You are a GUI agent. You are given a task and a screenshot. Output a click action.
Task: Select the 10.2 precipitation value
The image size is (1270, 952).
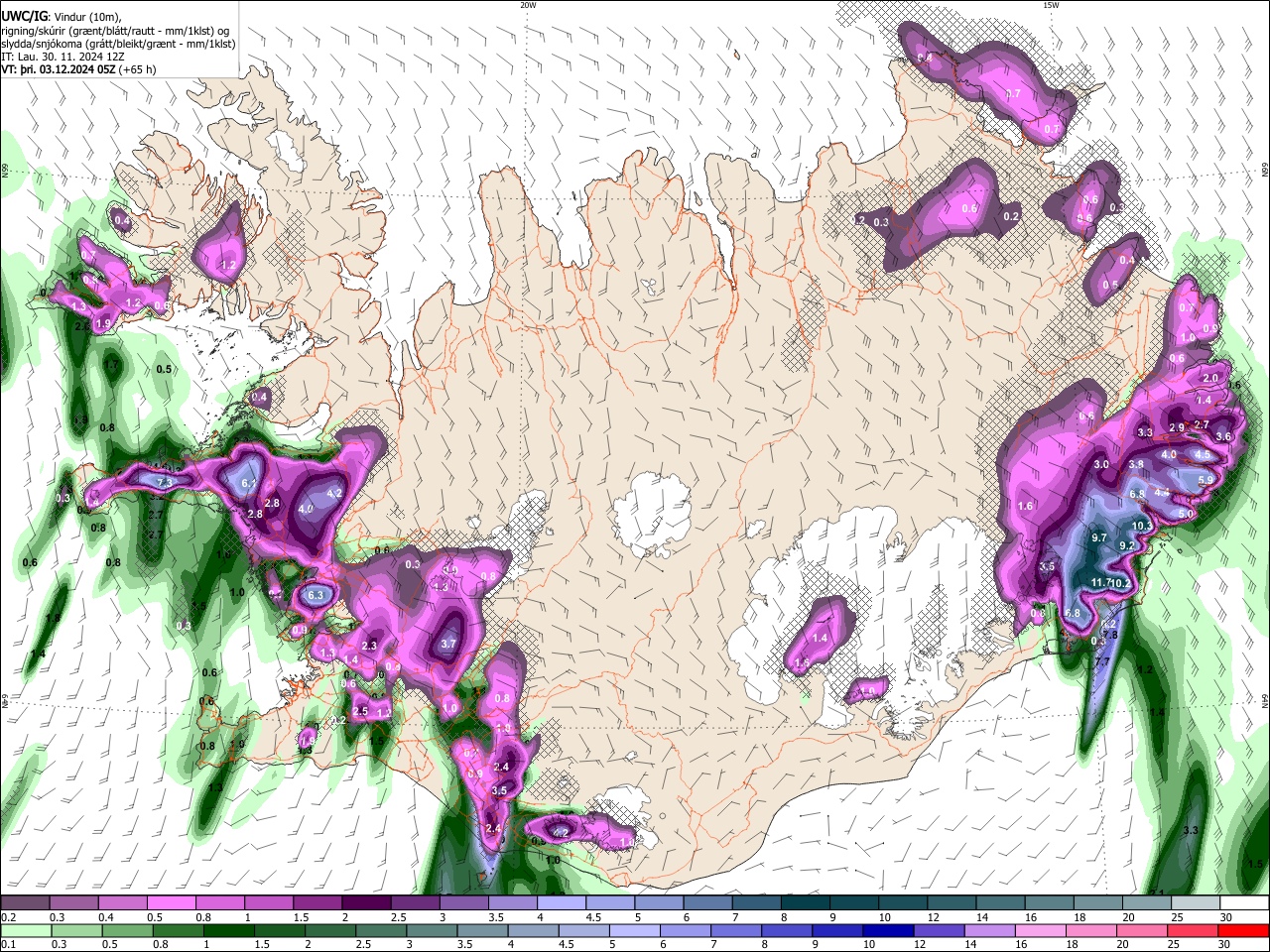[x=1121, y=584]
